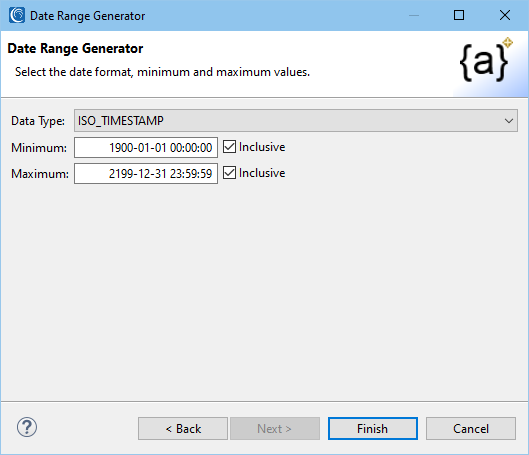Click the Date Range Generator heading
Image resolution: width=529 pixels, height=455 pixels.
click(x=75, y=49)
